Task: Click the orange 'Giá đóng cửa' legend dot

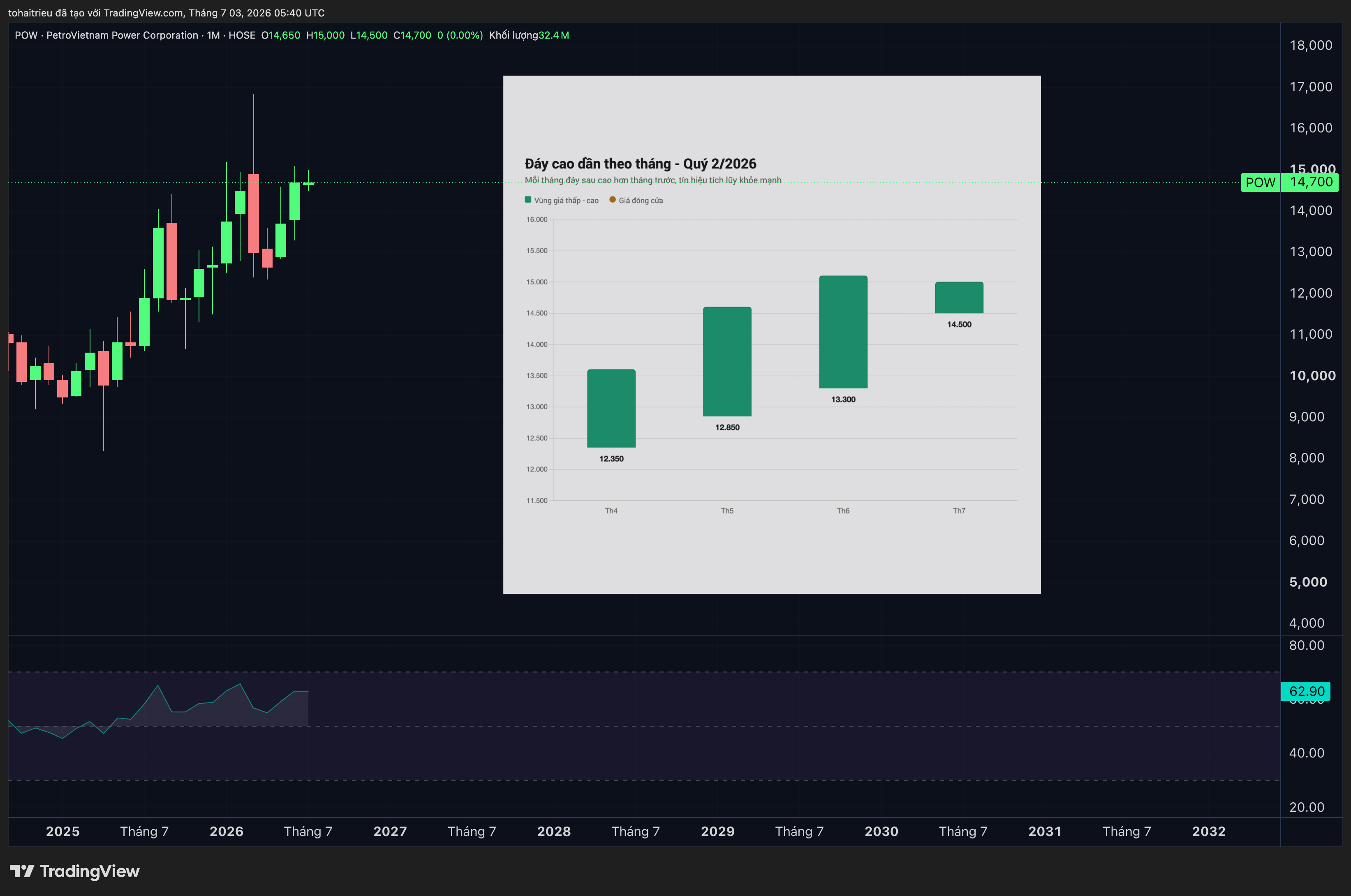Action: [613, 199]
